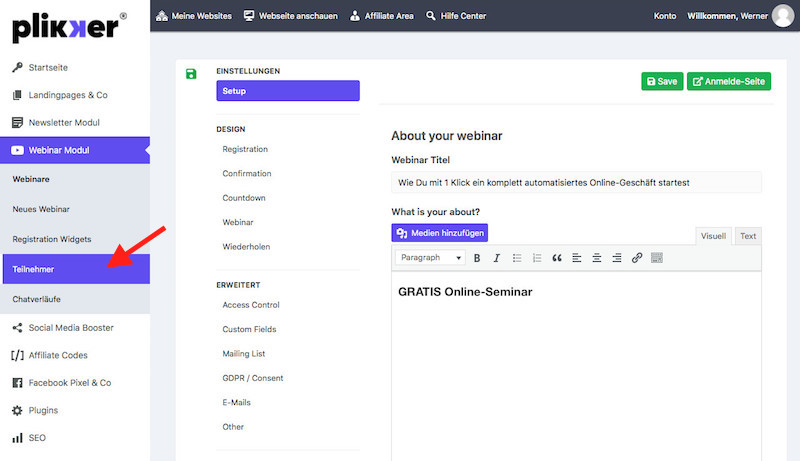Open the Anmelde-Seite button
The width and height of the screenshot is (800, 461).
pyautogui.click(x=729, y=81)
